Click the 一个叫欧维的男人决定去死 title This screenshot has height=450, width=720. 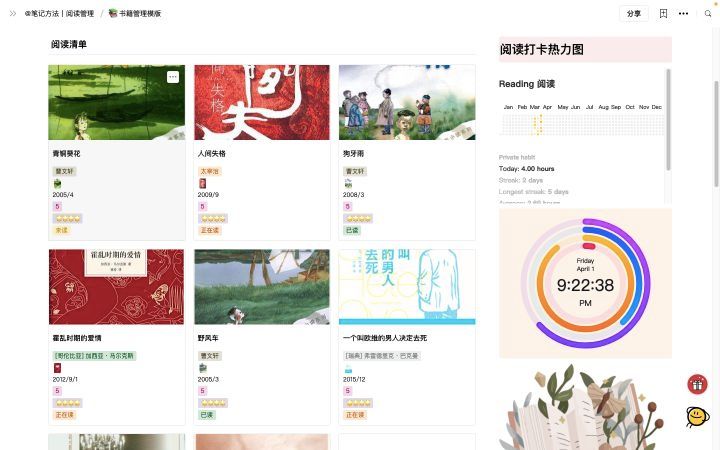(385, 338)
